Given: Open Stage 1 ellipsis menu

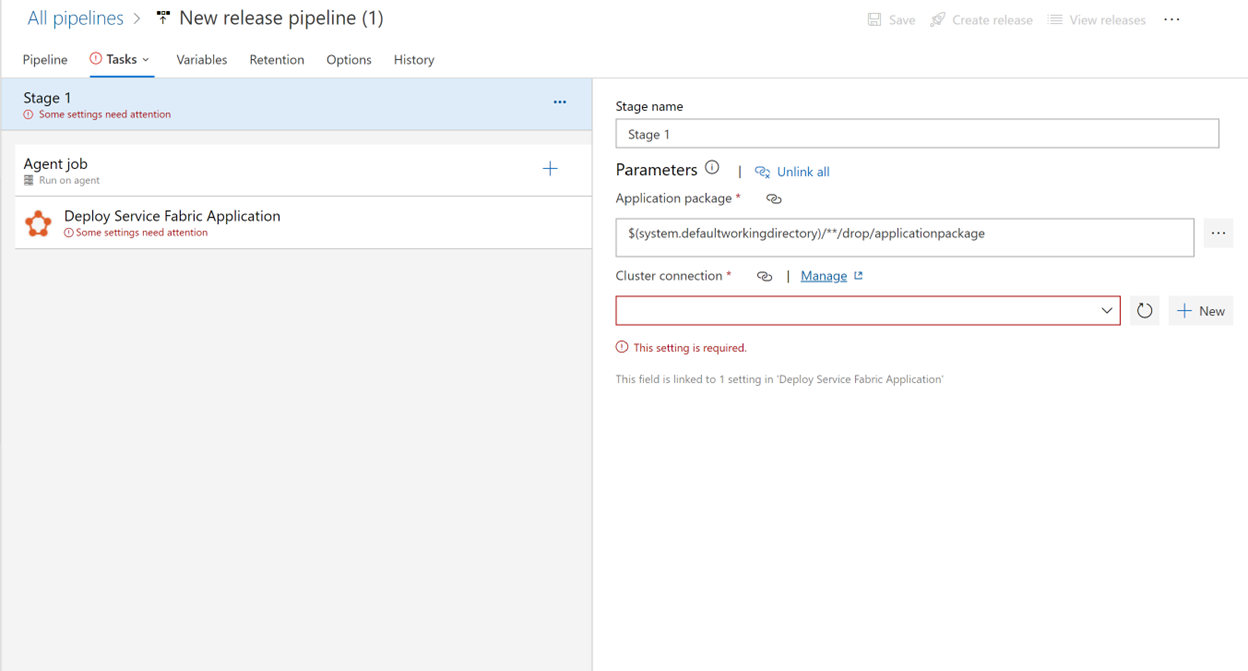Looking at the screenshot, I should tap(560, 102).
